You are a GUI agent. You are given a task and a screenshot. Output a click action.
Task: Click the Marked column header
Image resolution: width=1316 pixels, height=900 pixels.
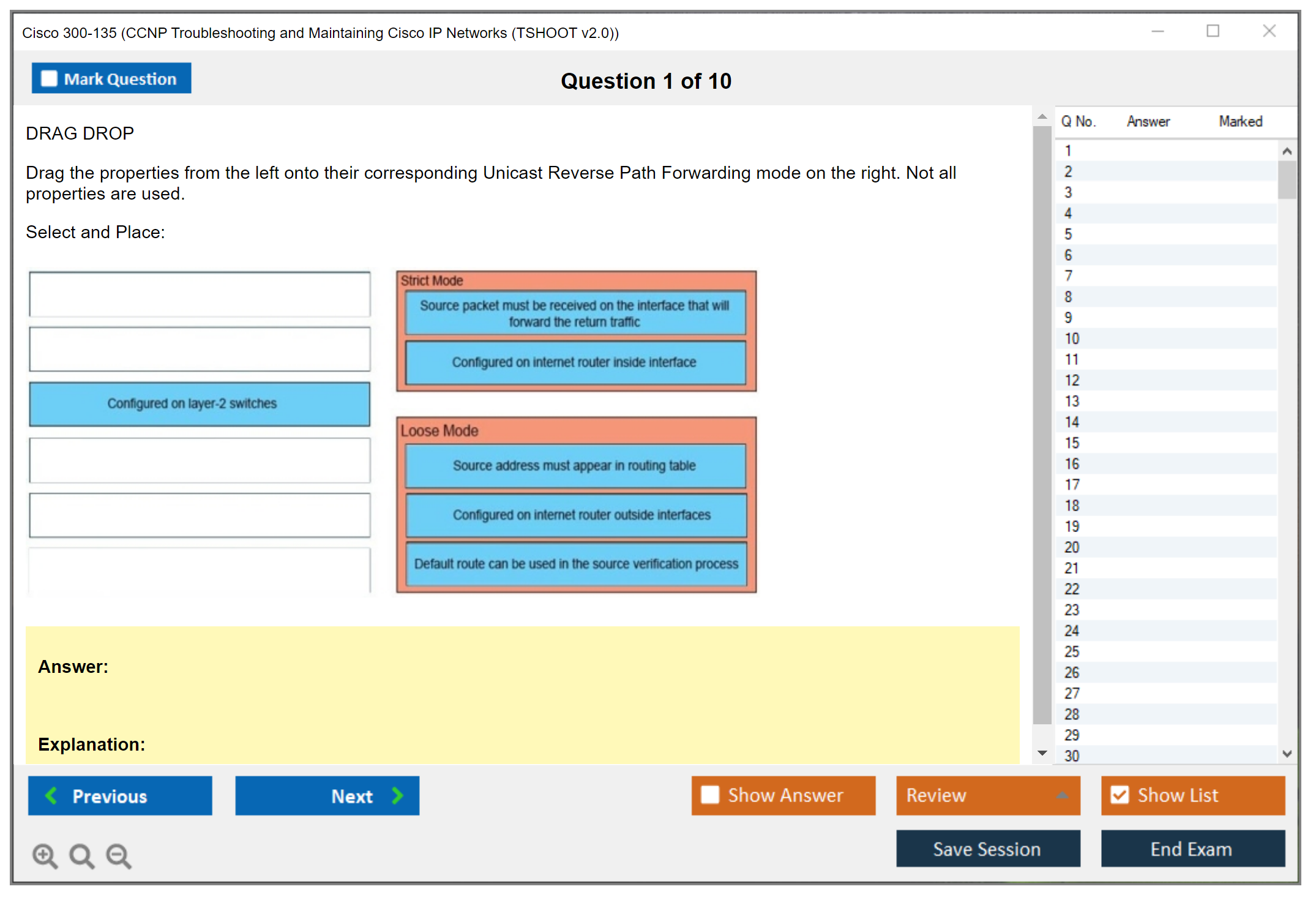point(1240,121)
